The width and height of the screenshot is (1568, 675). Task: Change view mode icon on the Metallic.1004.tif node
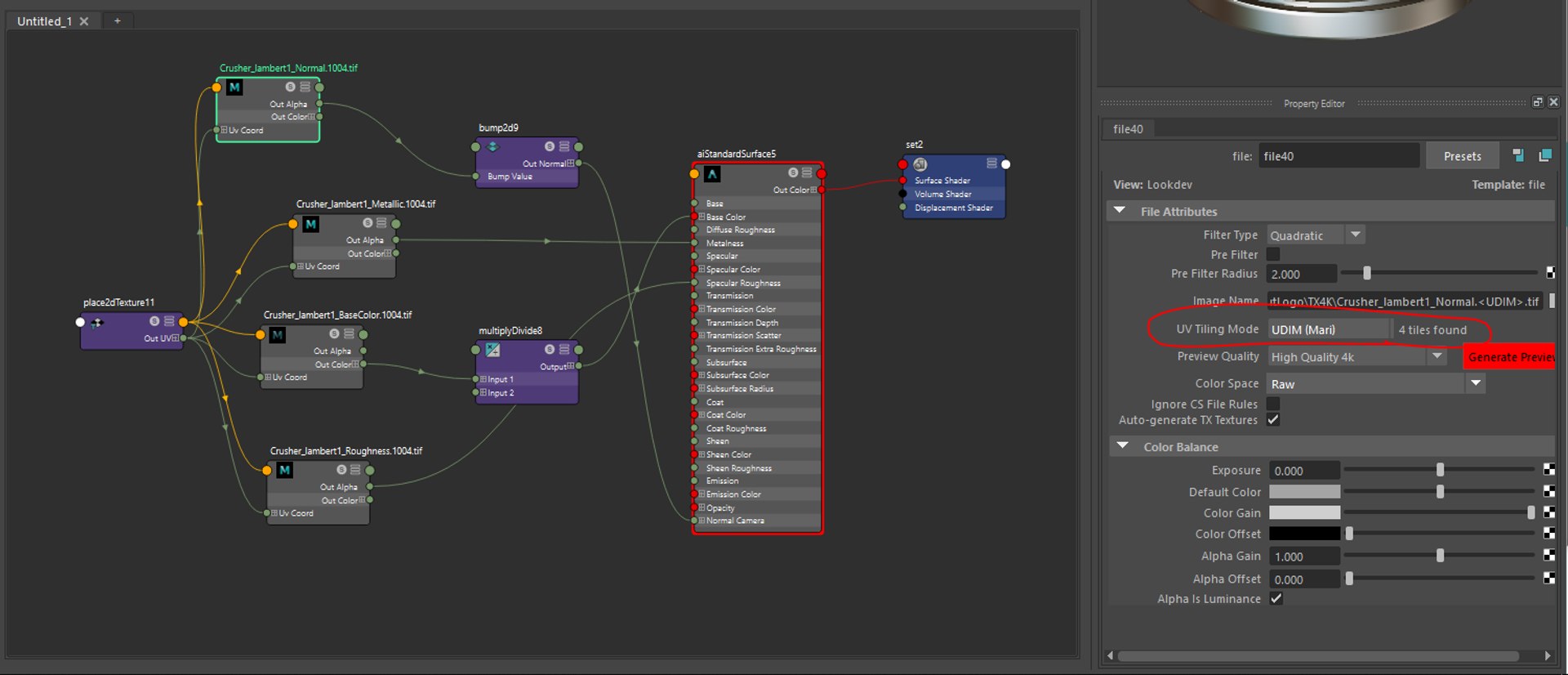pyautogui.click(x=381, y=223)
